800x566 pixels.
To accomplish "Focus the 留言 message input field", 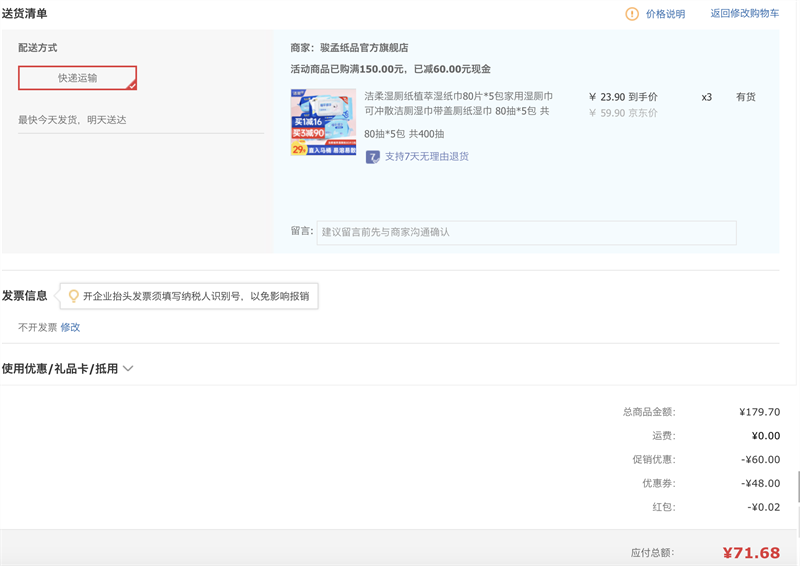I will 526,232.
